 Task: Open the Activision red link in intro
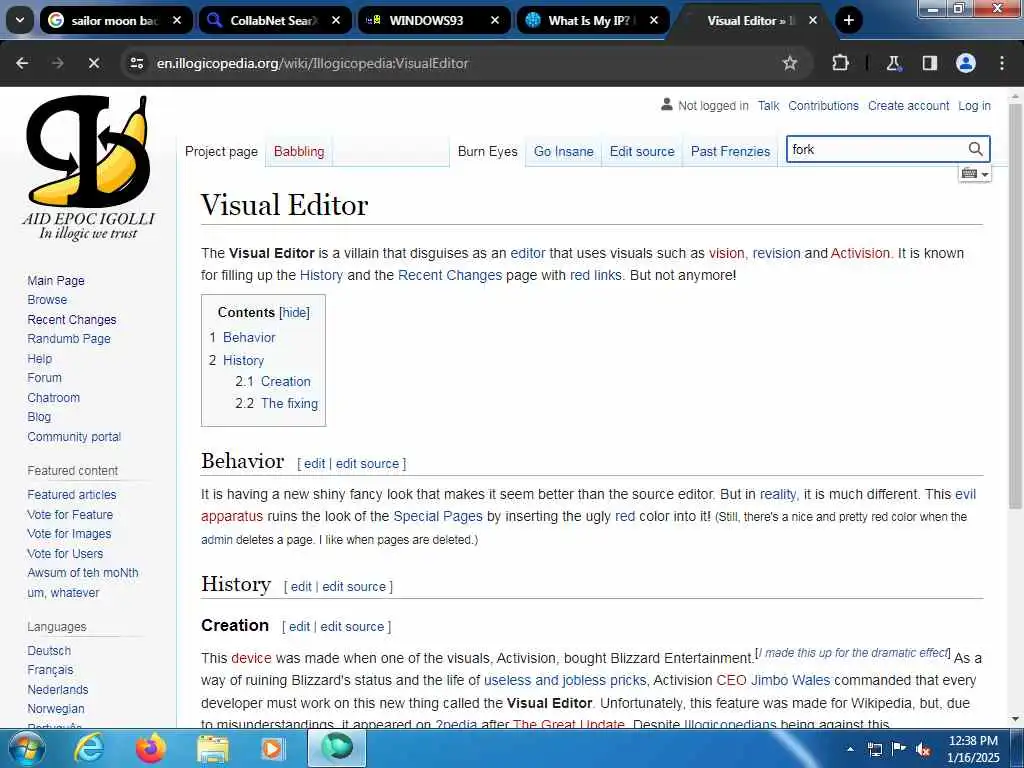pos(860,253)
